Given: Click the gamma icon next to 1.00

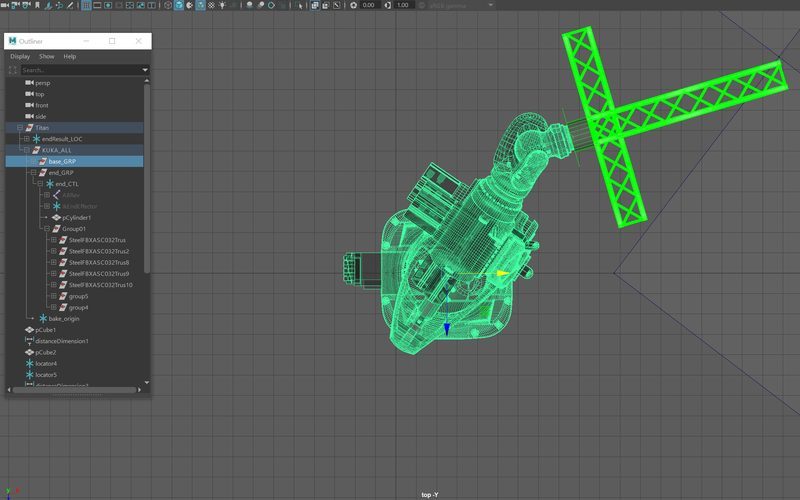Looking at the screenshot, I should tap(387, 5).
